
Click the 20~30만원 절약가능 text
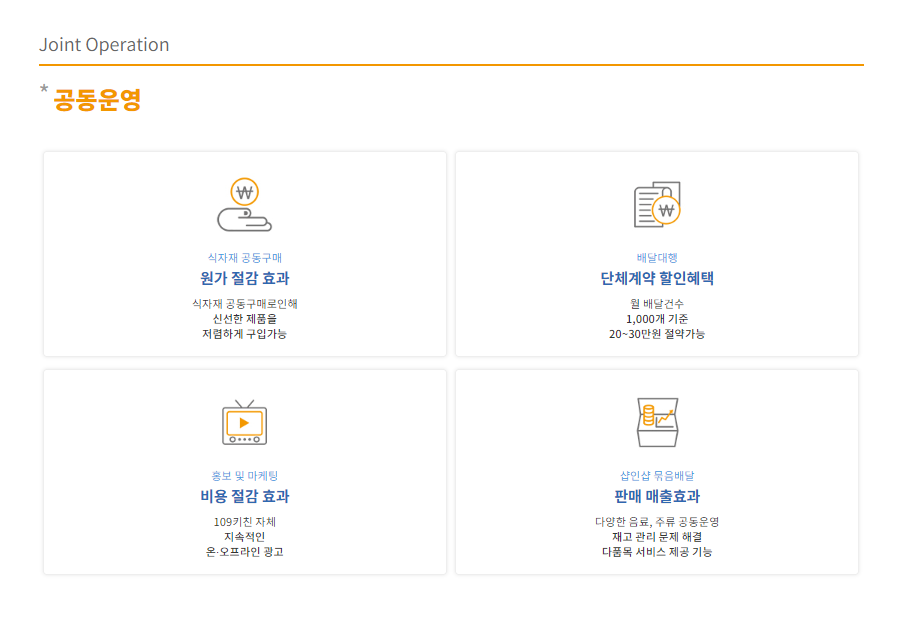pyautogui.click(x=657, y=334)
